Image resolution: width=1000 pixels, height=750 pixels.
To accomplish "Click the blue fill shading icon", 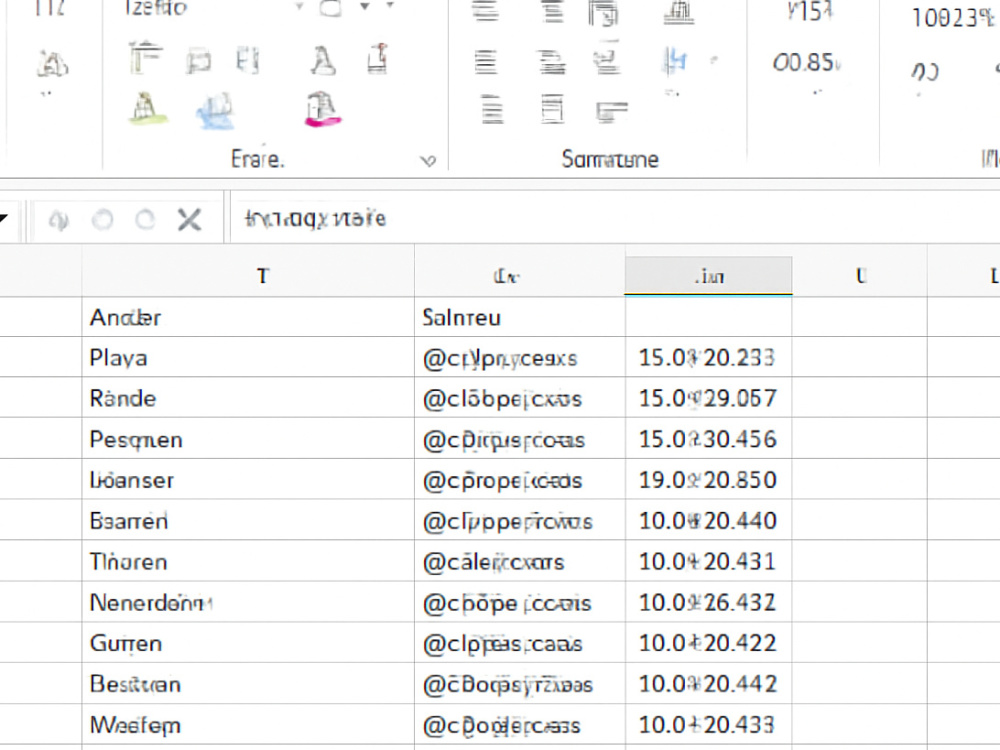I will point(215,110).
